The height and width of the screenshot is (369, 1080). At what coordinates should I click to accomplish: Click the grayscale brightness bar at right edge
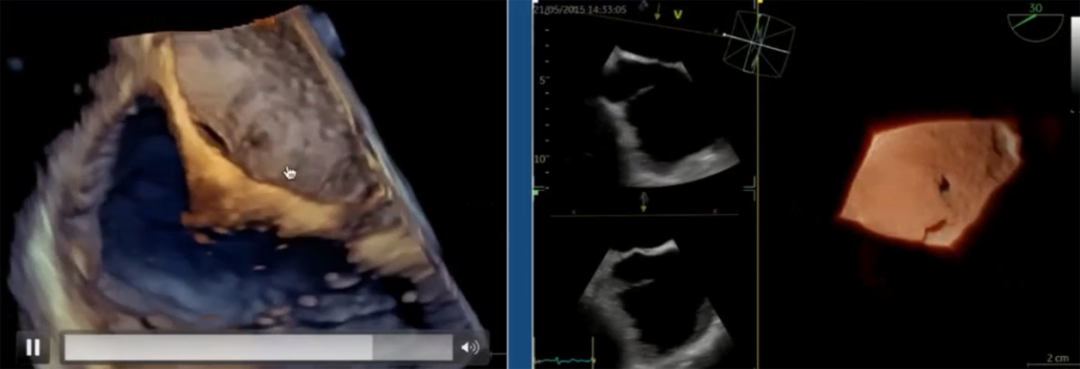(1075, 64)
